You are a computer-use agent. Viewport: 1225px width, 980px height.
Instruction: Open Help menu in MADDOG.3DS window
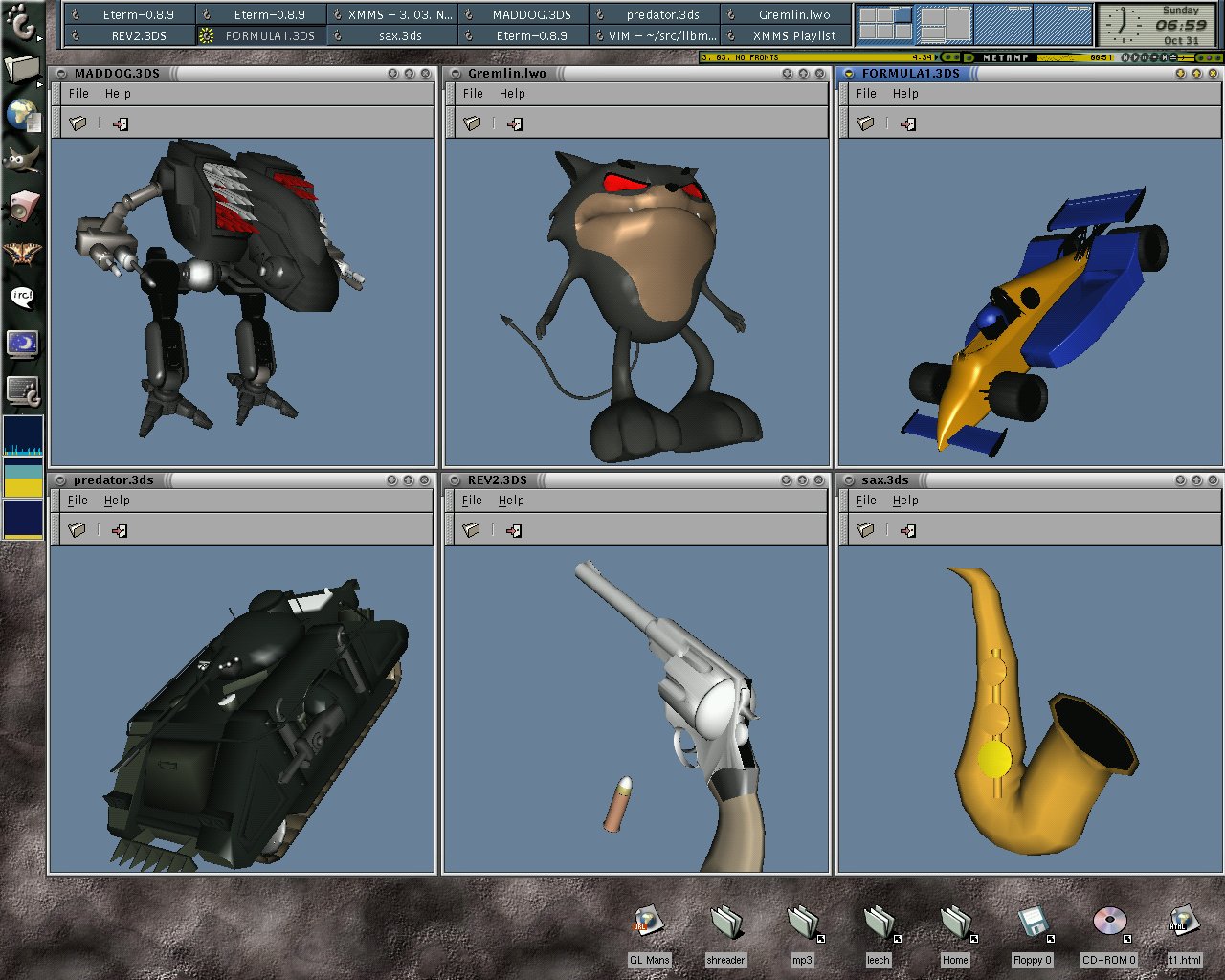118,94
